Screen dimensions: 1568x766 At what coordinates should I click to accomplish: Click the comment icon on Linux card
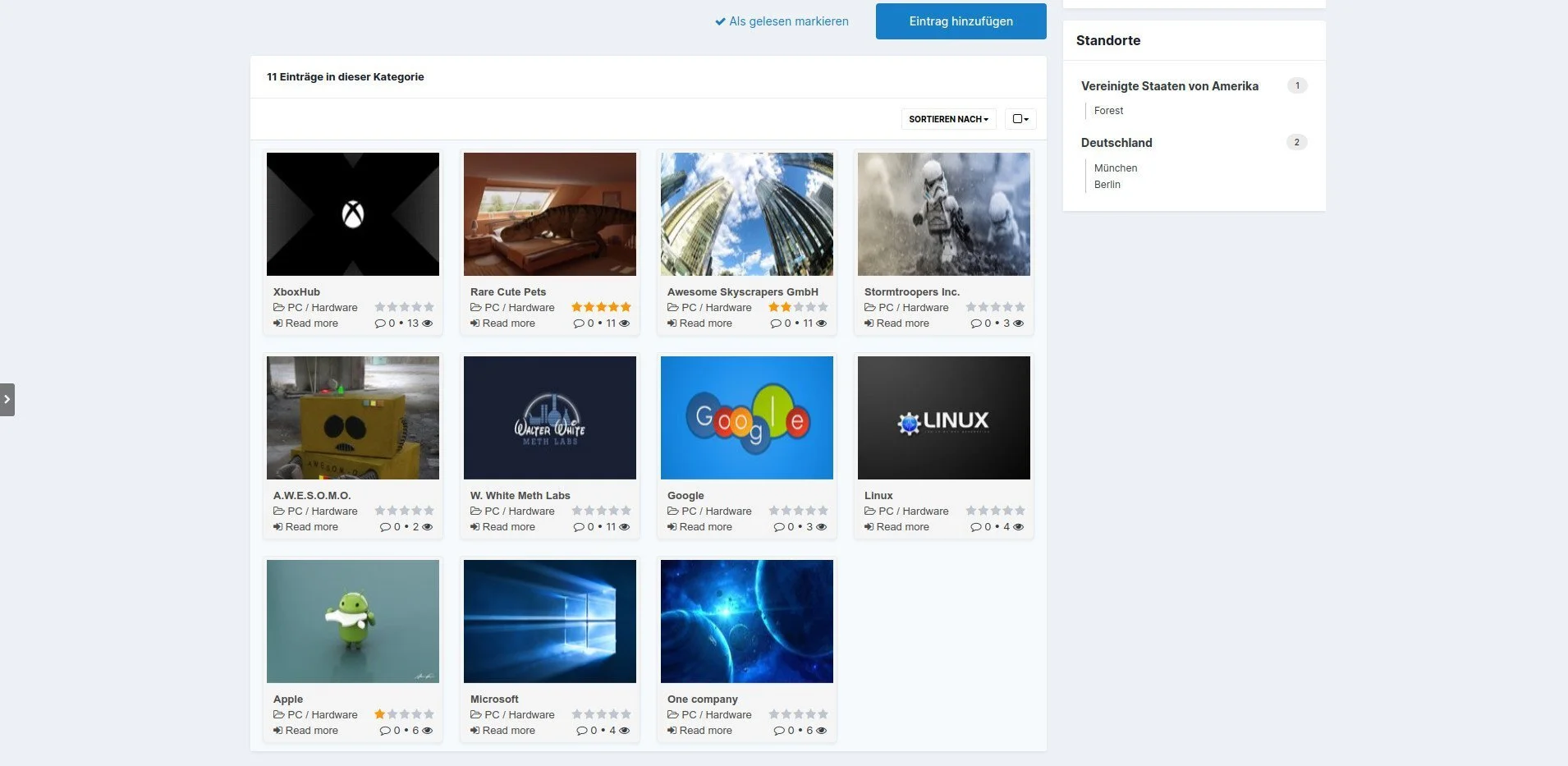click(975, 527)
